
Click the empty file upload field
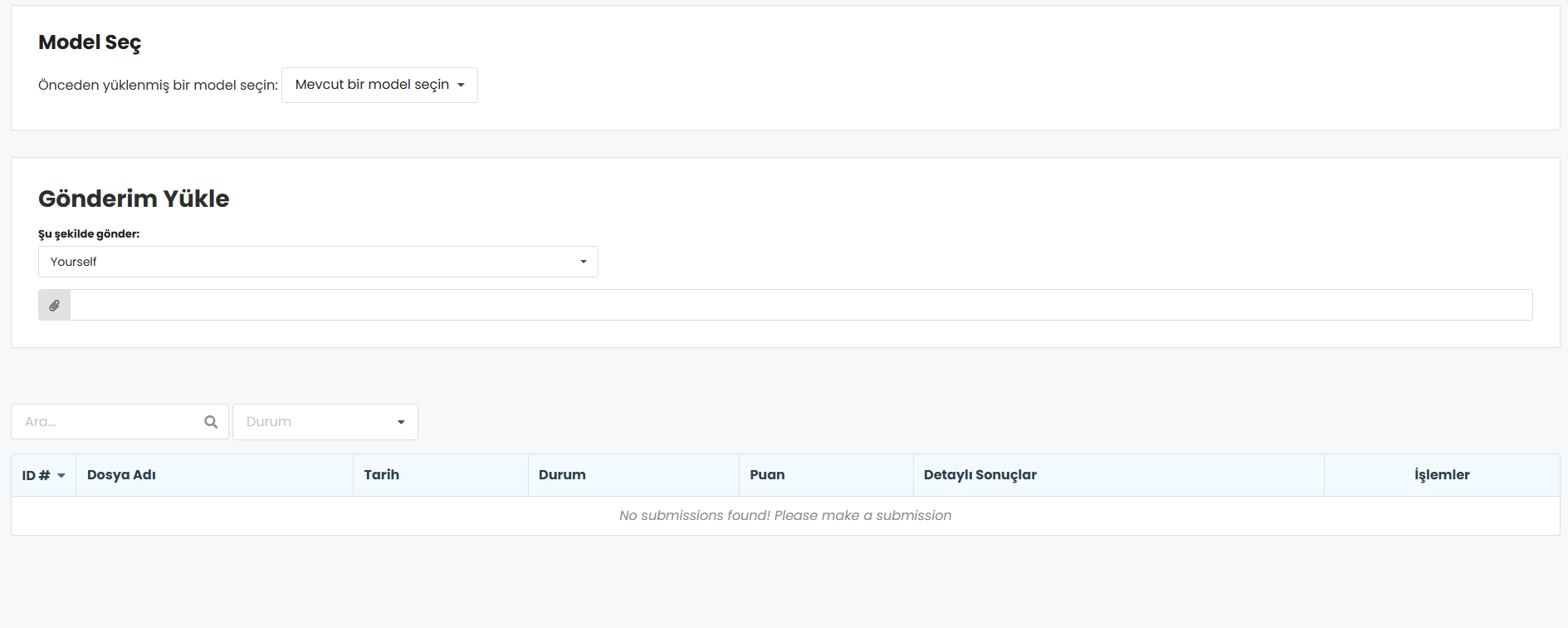click(800, 306)
